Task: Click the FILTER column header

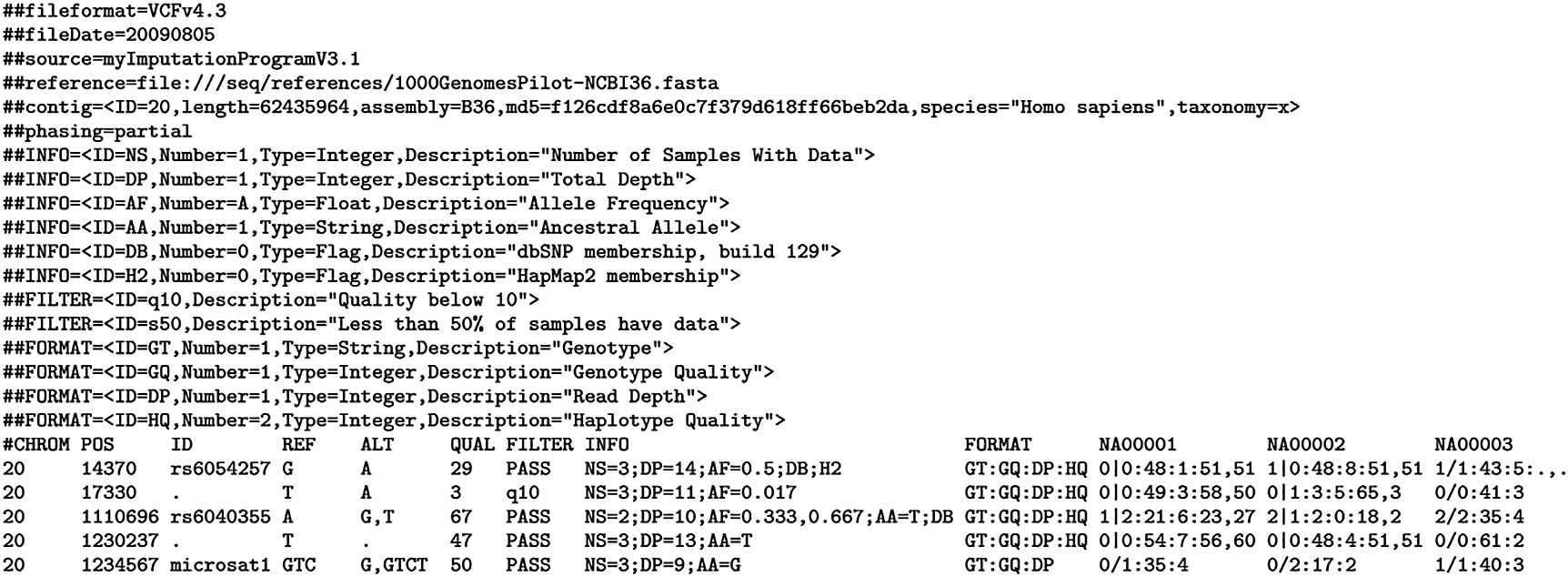Action: [x=540, y=445]
